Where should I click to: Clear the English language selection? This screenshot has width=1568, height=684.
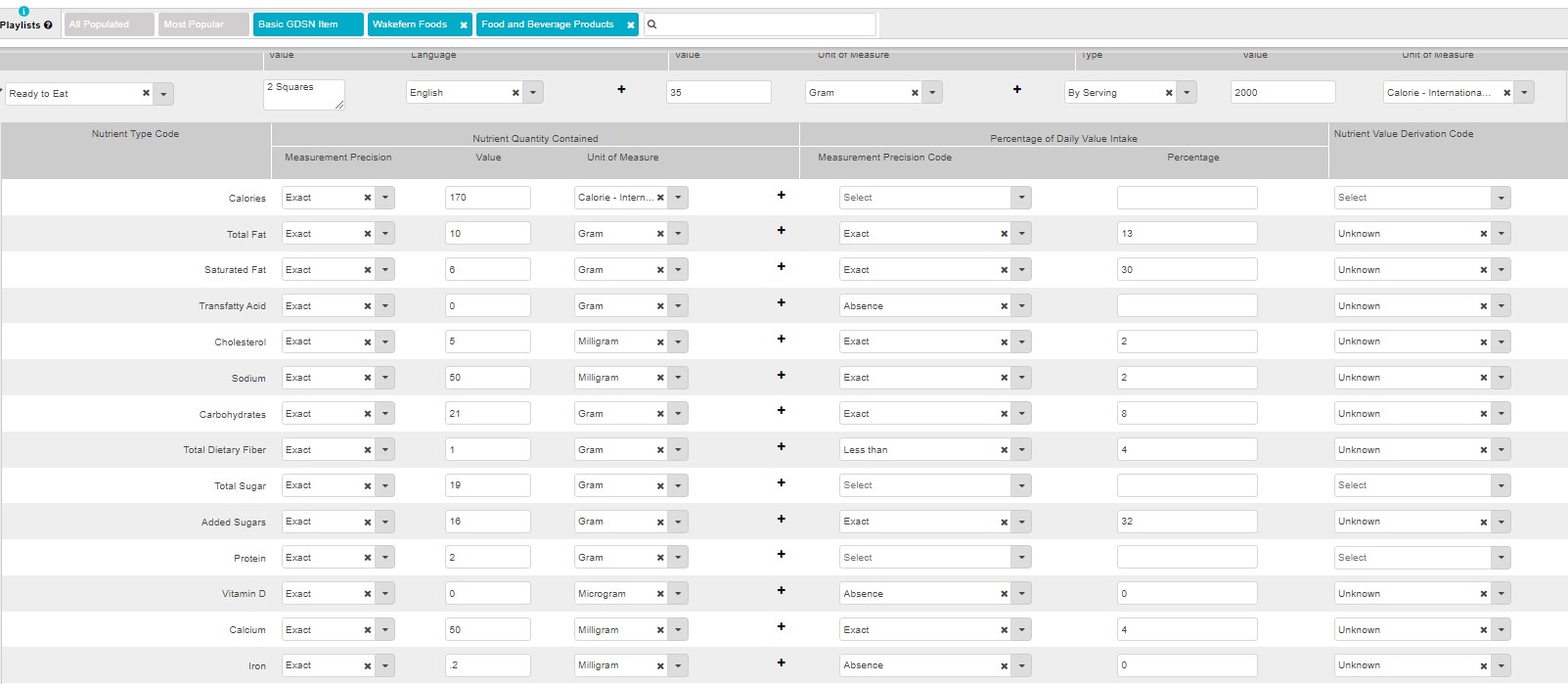515,93
